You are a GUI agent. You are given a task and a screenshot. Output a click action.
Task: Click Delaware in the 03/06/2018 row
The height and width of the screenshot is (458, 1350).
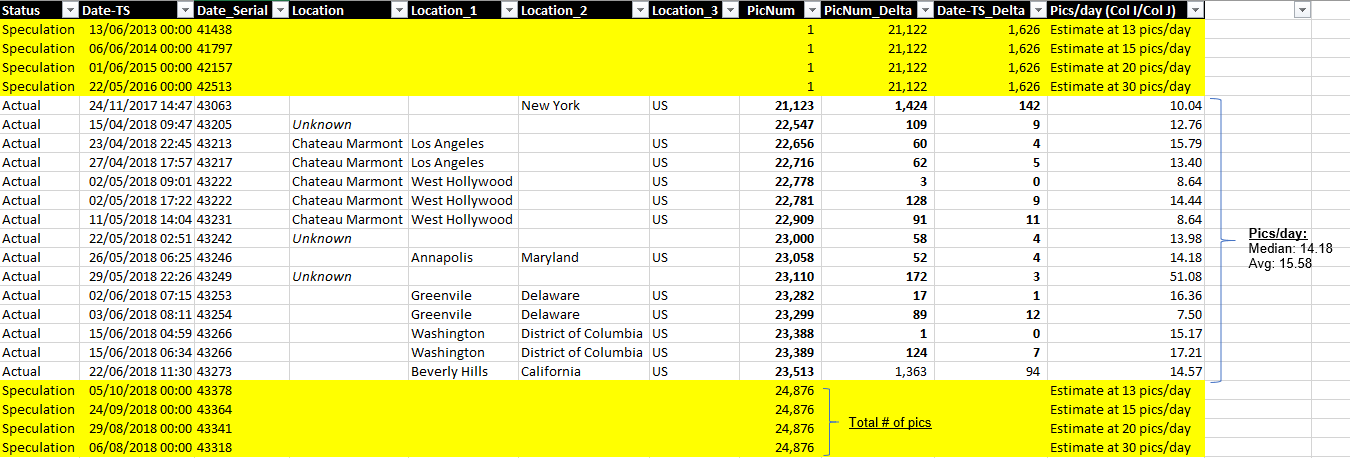(x=583, y=314)
